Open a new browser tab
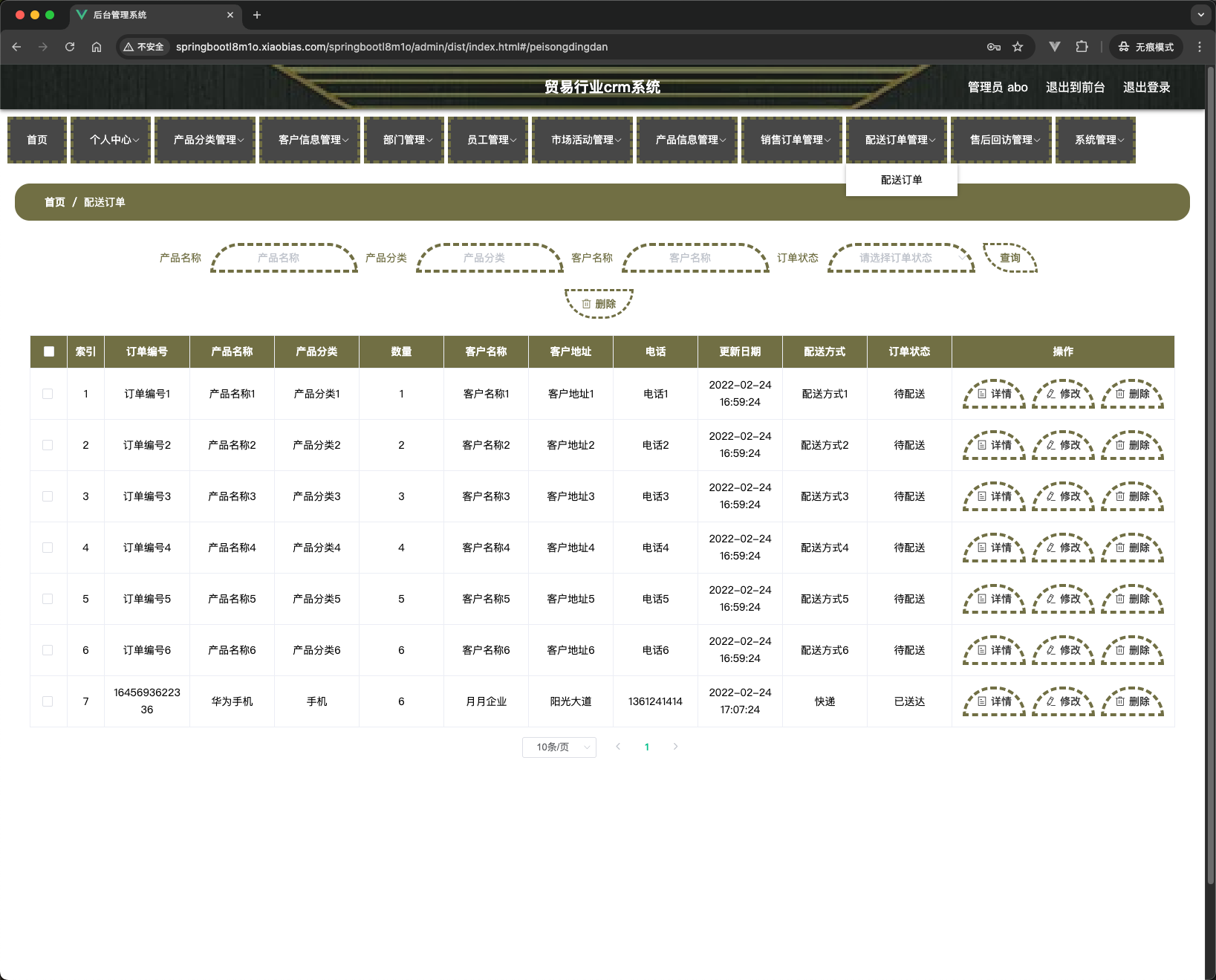The image size is (1216, 980). pyautogui.click(x=257, y=15)
